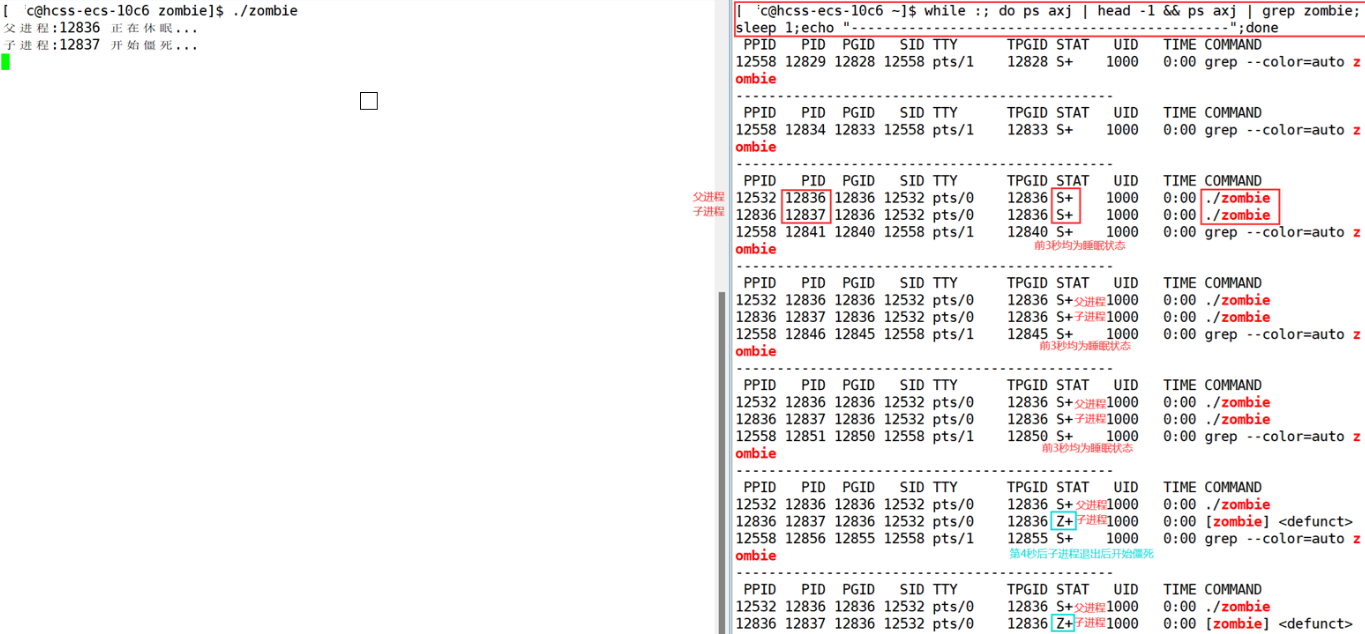
Task: Click the right prompt "c@hcss-ecs-10c6 ~]$"
Action: pyautogui.click(x=838, y=11)
